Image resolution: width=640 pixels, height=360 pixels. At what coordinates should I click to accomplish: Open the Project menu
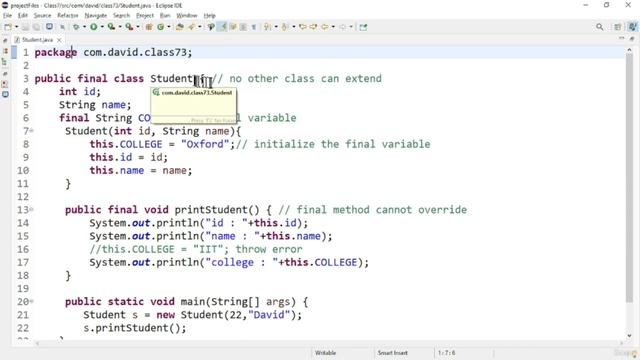[x=145, y=16]
